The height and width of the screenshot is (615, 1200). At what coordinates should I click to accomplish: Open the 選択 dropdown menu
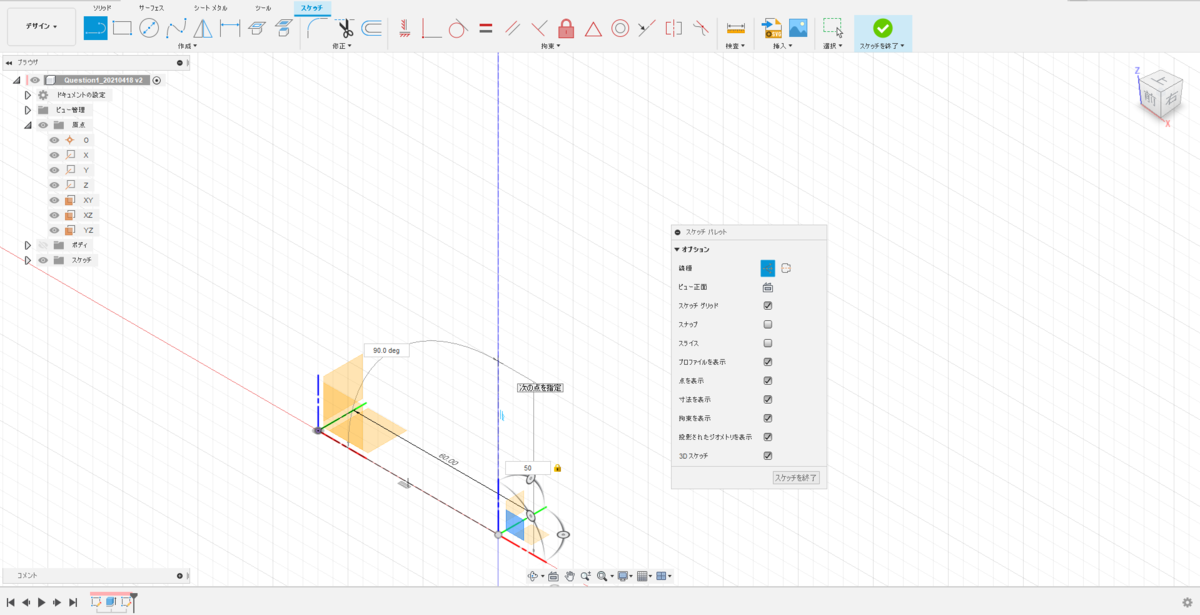point(832,46)
